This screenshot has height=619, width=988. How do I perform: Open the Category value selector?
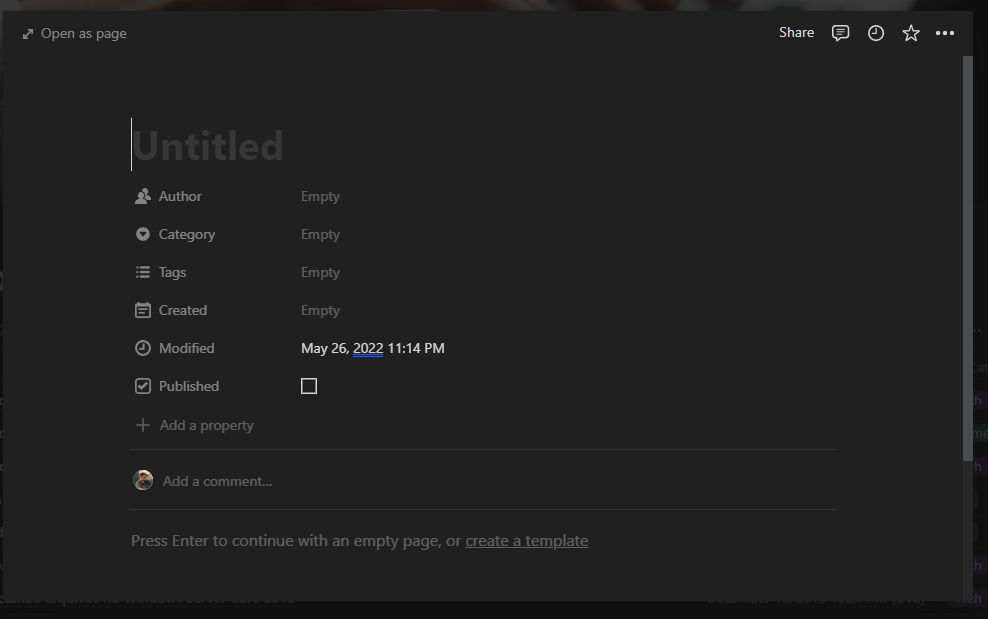(320, 234)
